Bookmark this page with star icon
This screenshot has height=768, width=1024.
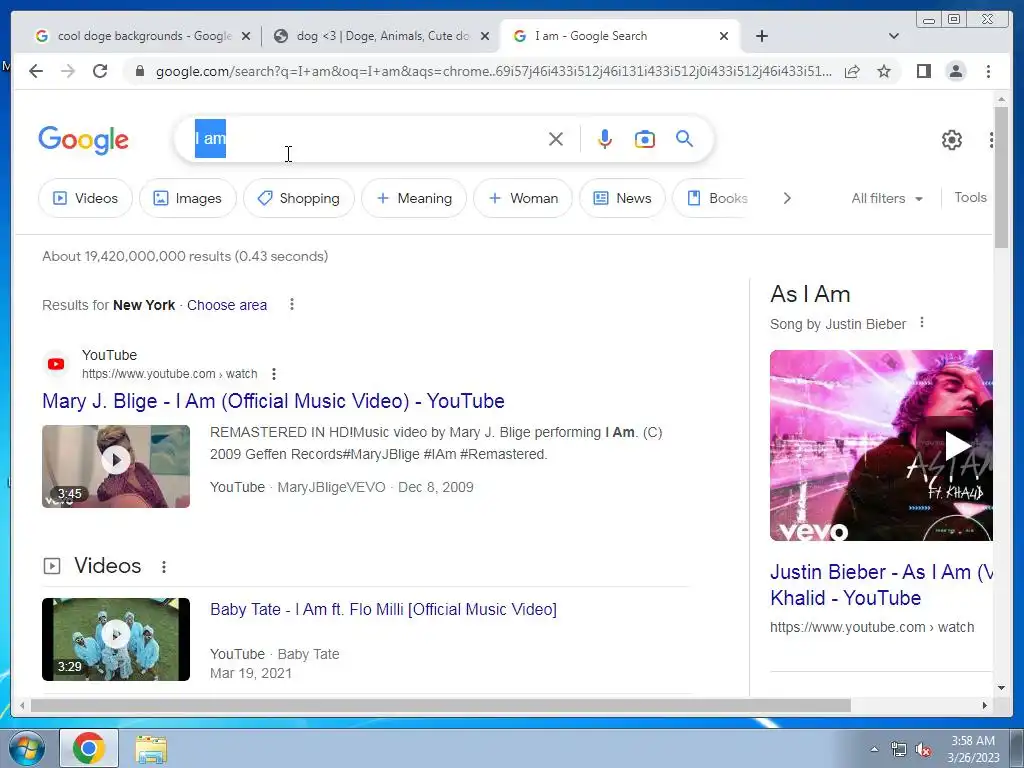(884, 71)
